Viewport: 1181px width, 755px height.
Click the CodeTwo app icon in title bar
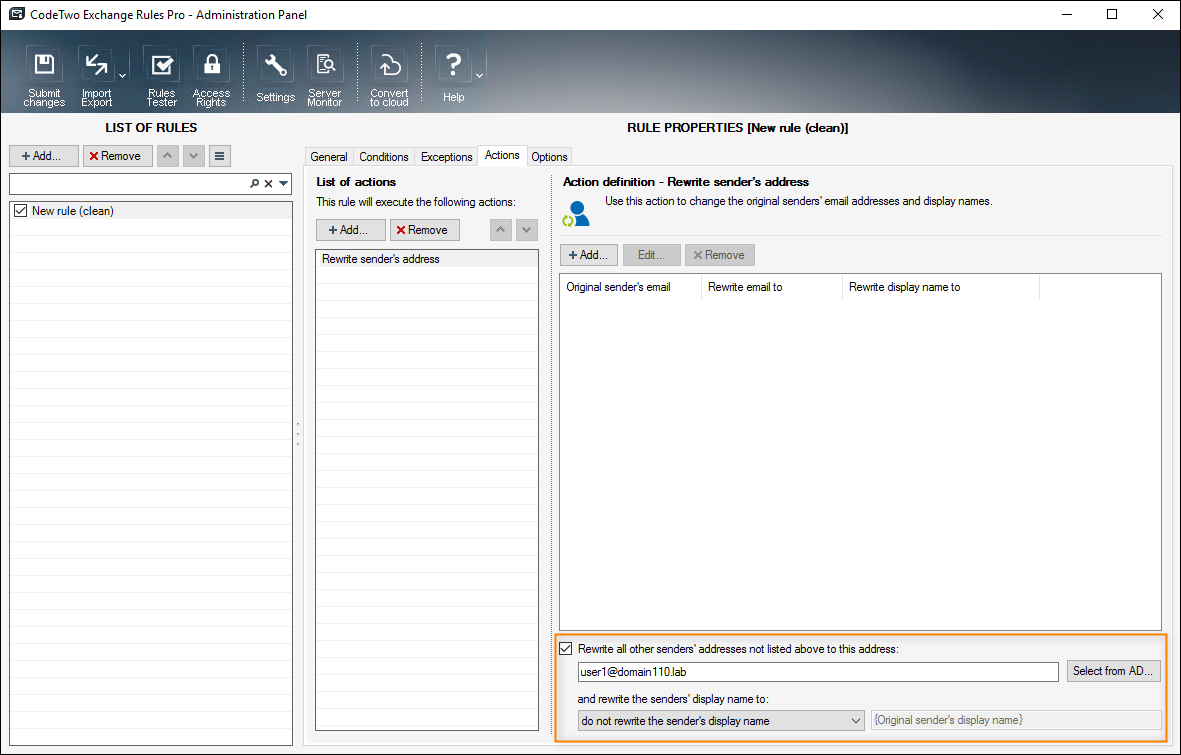pos(17,14)
